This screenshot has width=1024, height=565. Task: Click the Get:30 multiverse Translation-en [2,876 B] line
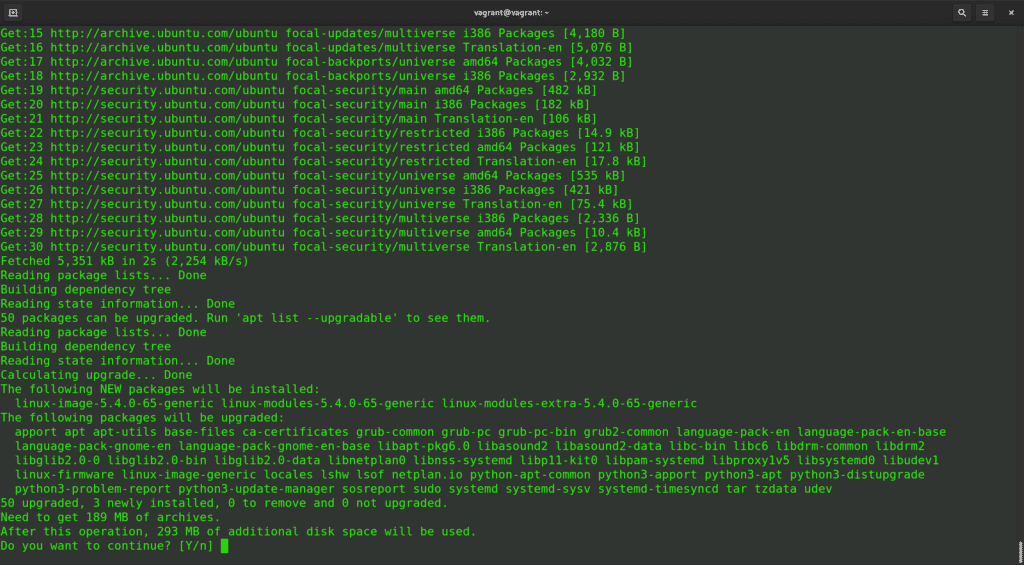pyautogui.click(x=324, y=248)
